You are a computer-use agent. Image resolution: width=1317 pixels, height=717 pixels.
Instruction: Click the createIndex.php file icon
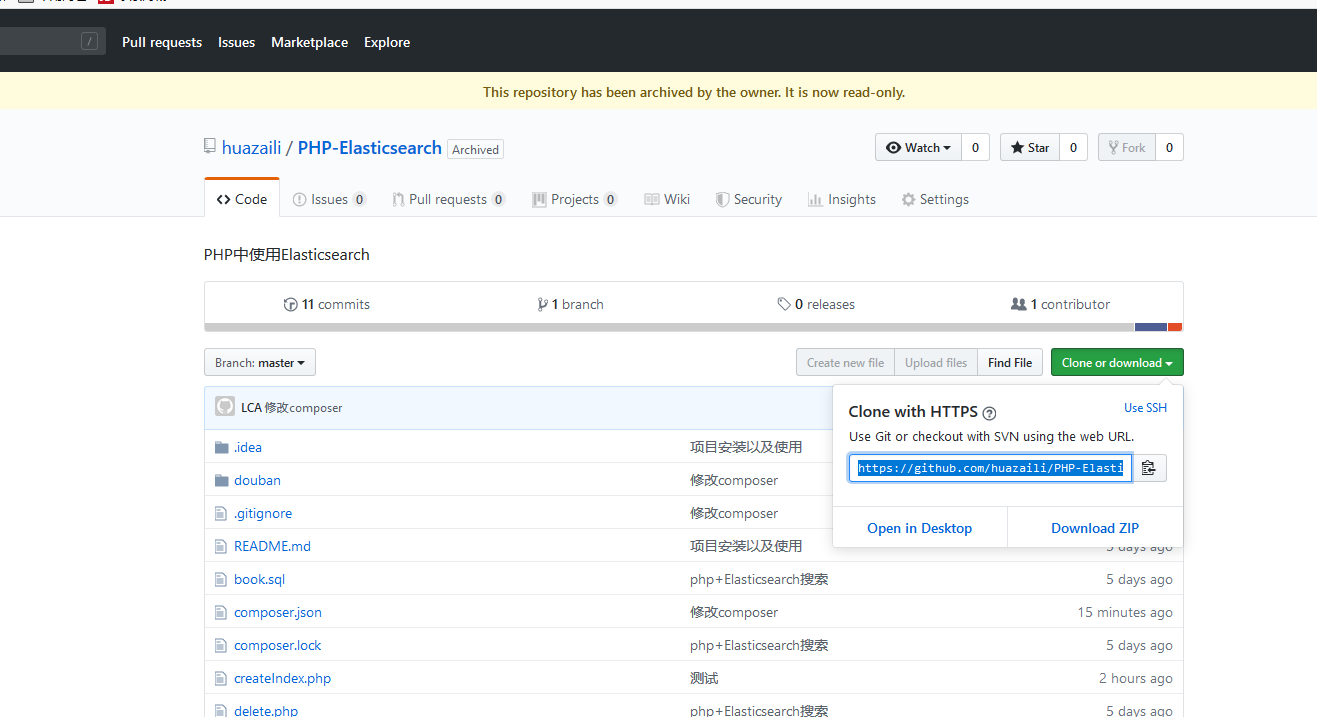pos(221,678)
